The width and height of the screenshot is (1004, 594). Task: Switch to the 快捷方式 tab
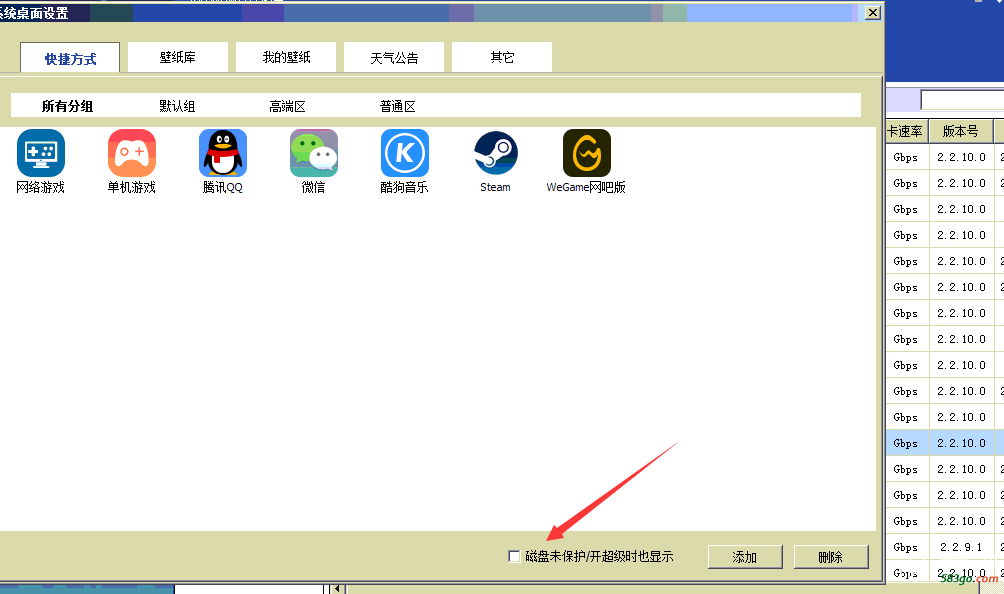(x=70, y=58)
